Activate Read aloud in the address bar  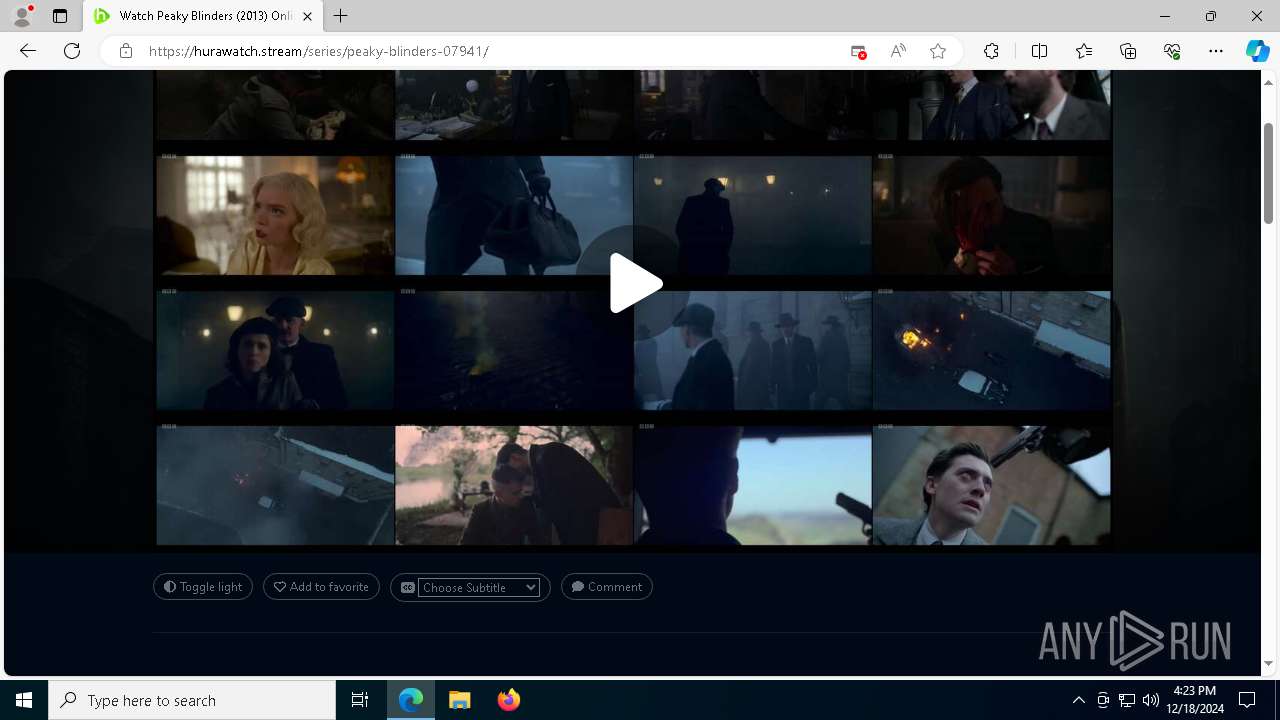(898, 51)
